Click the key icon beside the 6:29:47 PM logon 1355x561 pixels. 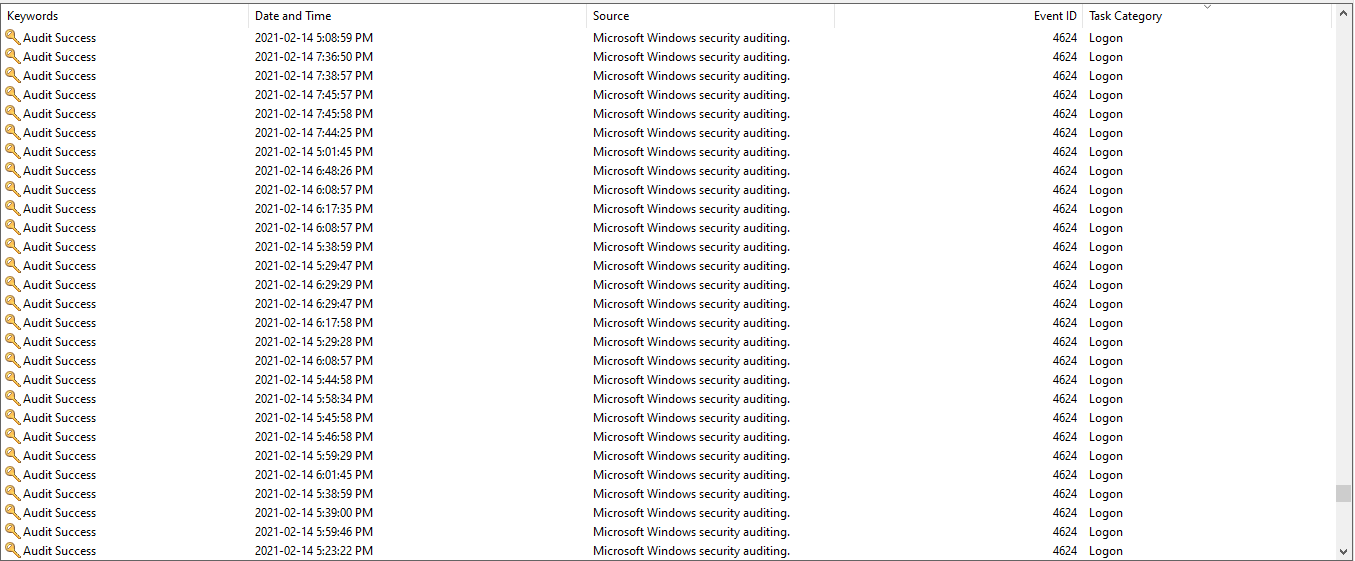click(12, 304)
